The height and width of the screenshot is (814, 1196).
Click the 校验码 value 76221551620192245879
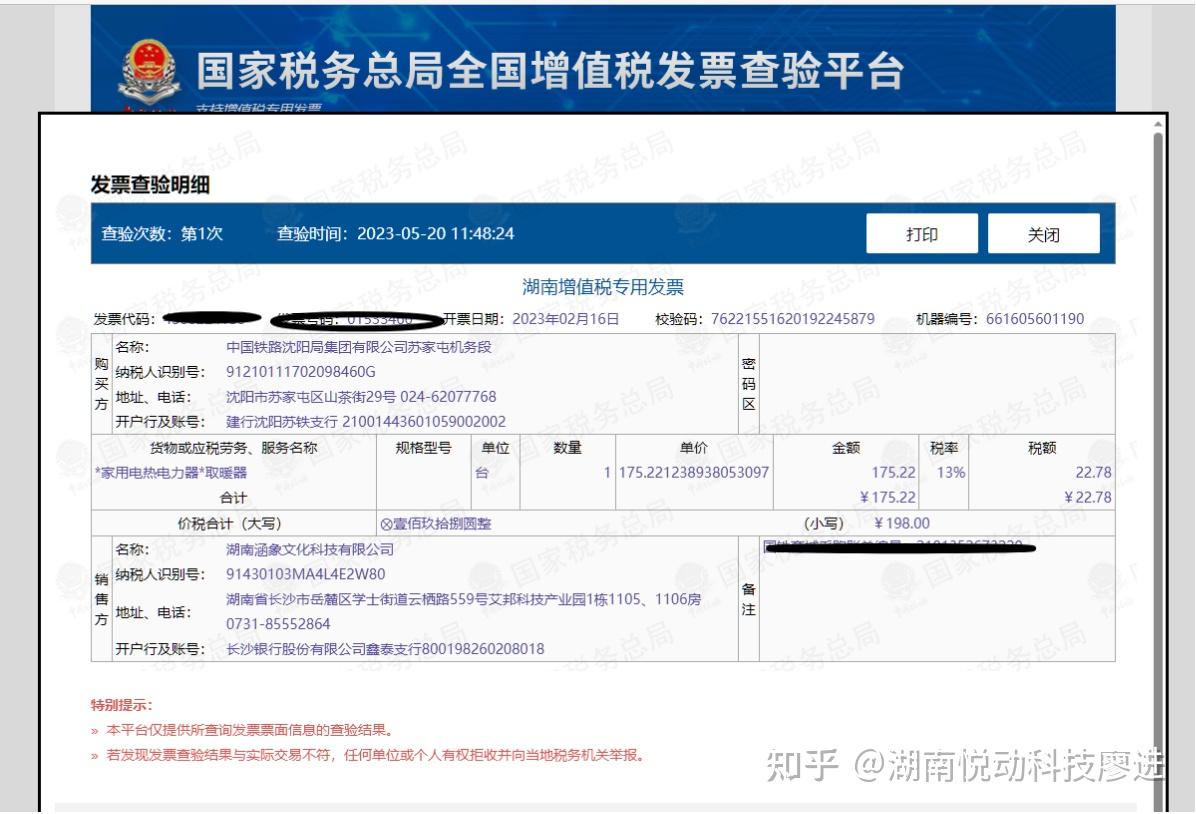793,319
